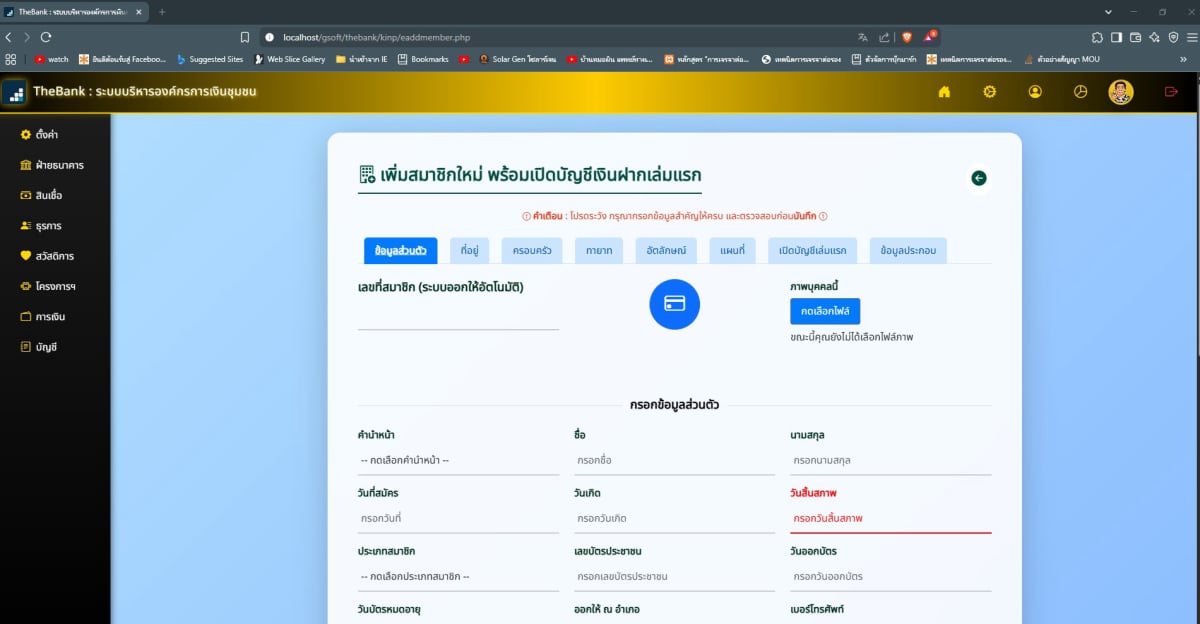Switch to the ครอบครัว tab
The height and width of the screenshot is (624, 1200).
coord(532,250)
